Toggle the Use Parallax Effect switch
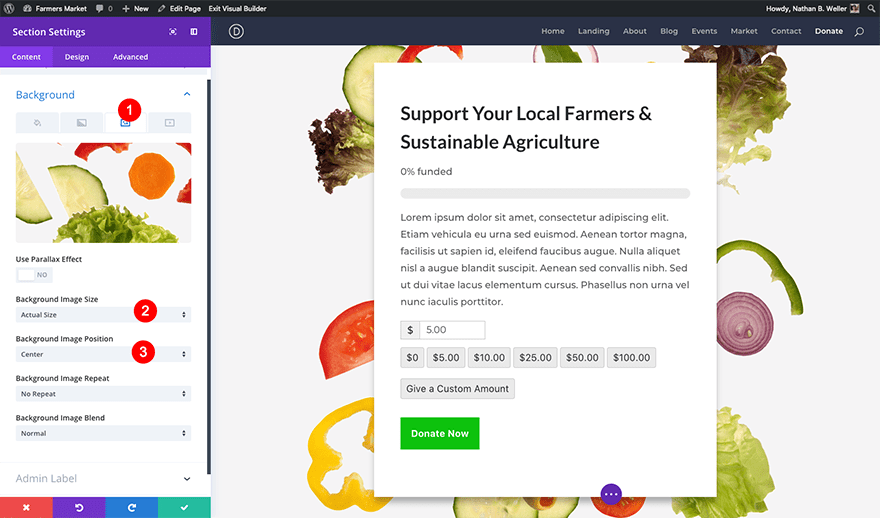 (x=34, y=275)
